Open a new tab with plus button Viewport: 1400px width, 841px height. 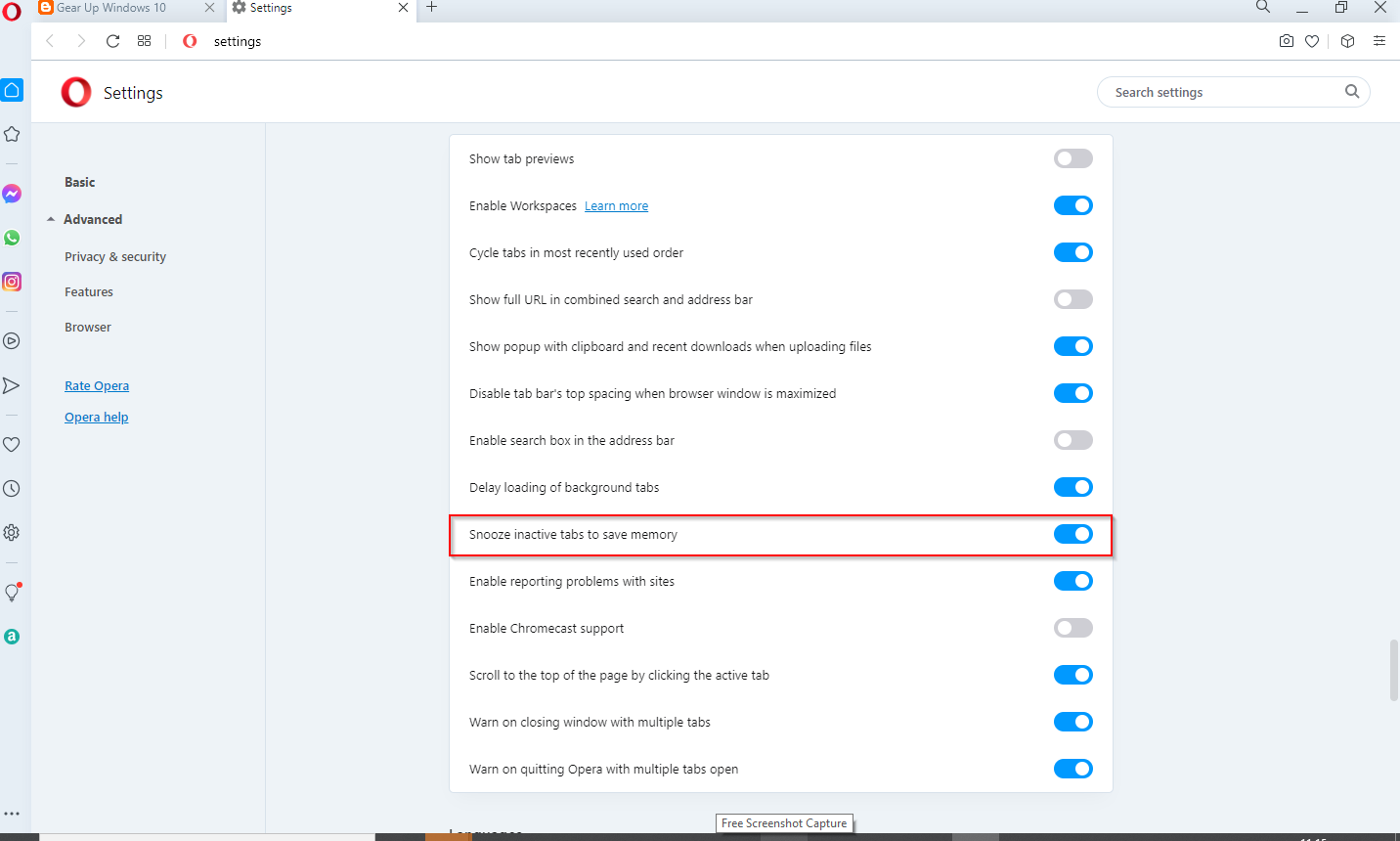point(432,7)
